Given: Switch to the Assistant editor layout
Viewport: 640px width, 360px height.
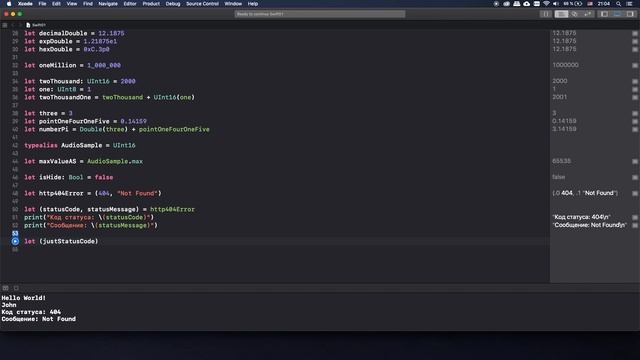Looking at the screenshot, I should tap(575, 14).
